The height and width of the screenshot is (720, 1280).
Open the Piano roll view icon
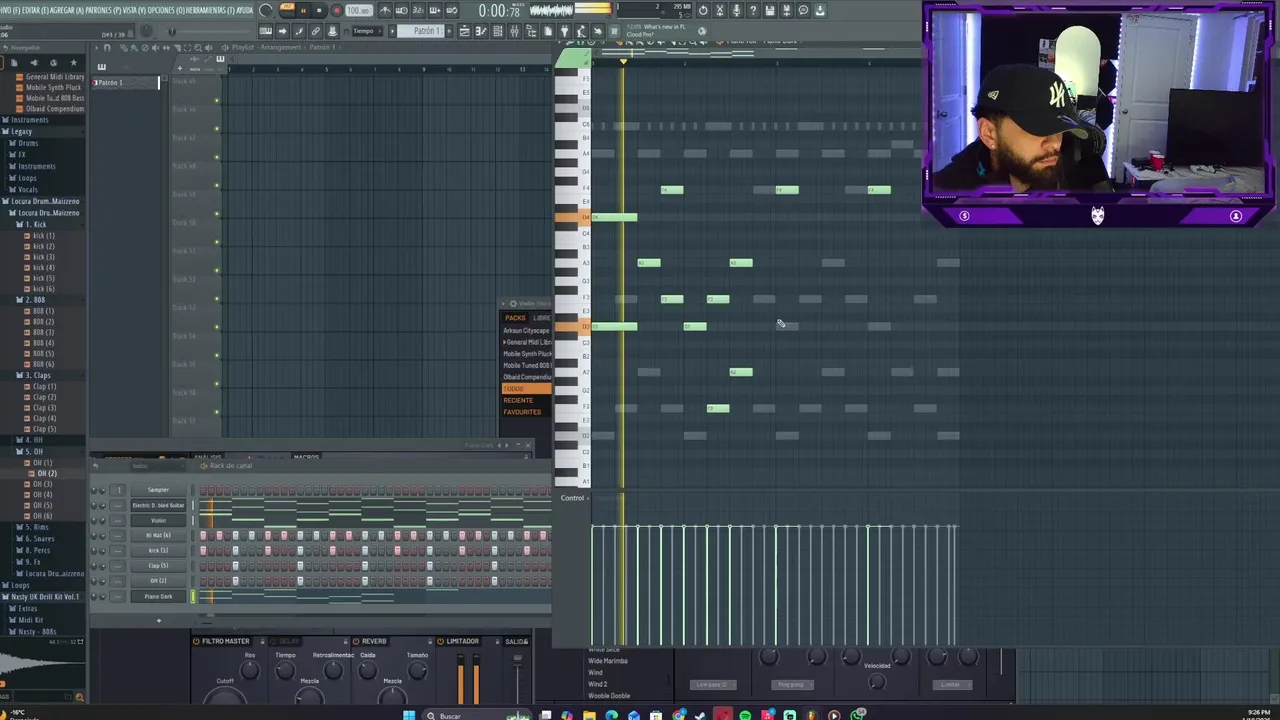481,31
